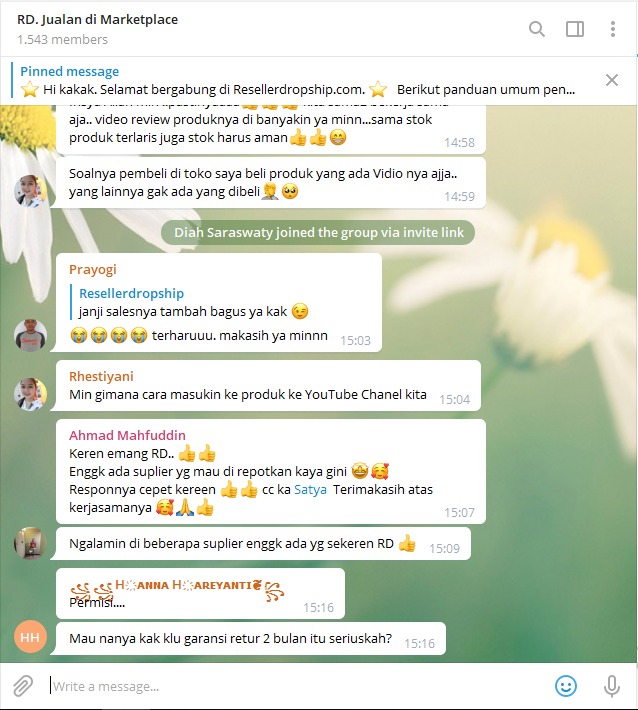638x710 pixels.
Task: Open the three-dot options menu
Action: tap(613, 29)
